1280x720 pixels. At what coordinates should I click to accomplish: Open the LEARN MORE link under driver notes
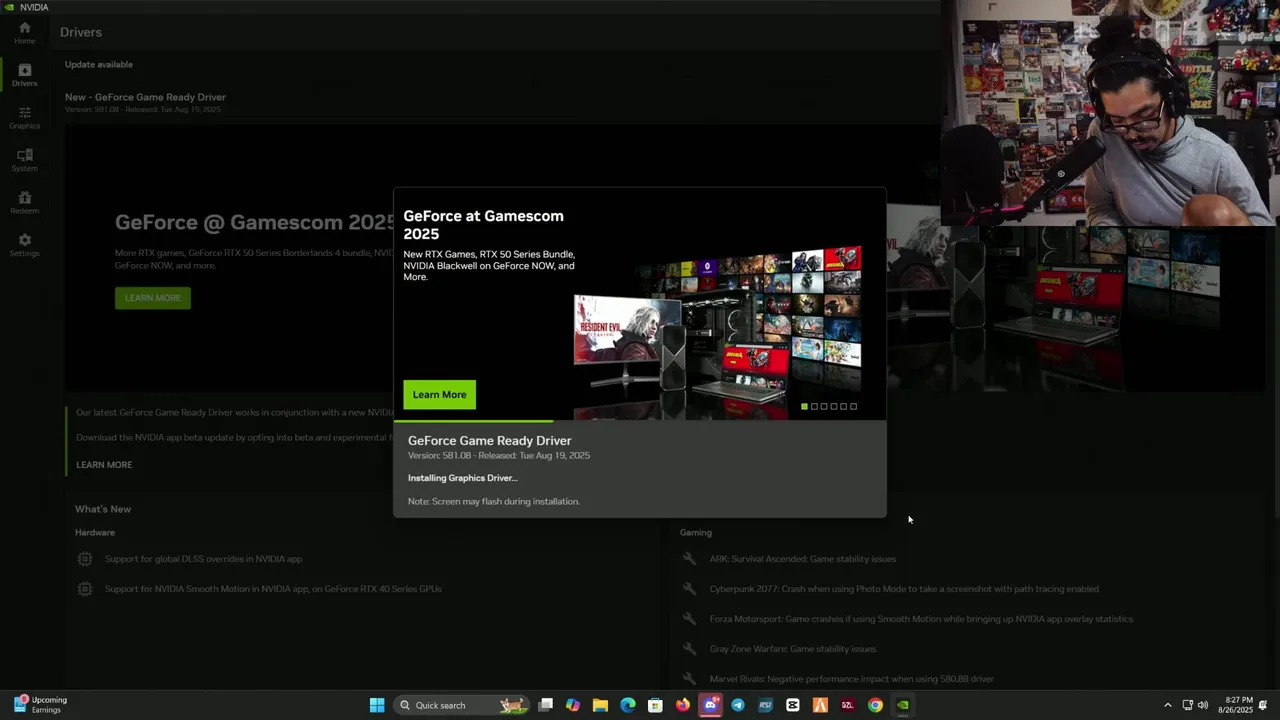[x=104, y=465]
